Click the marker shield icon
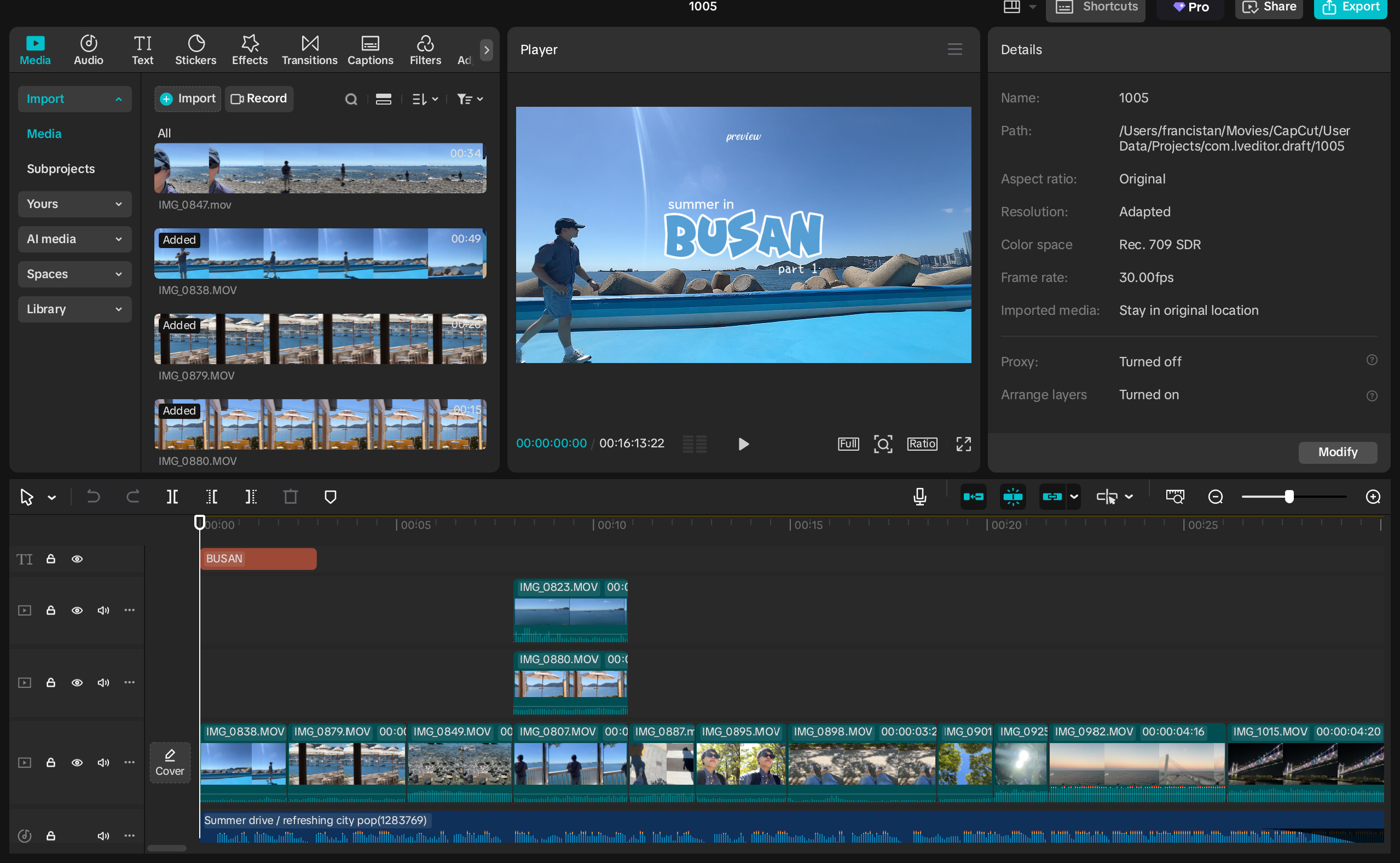 329,497
